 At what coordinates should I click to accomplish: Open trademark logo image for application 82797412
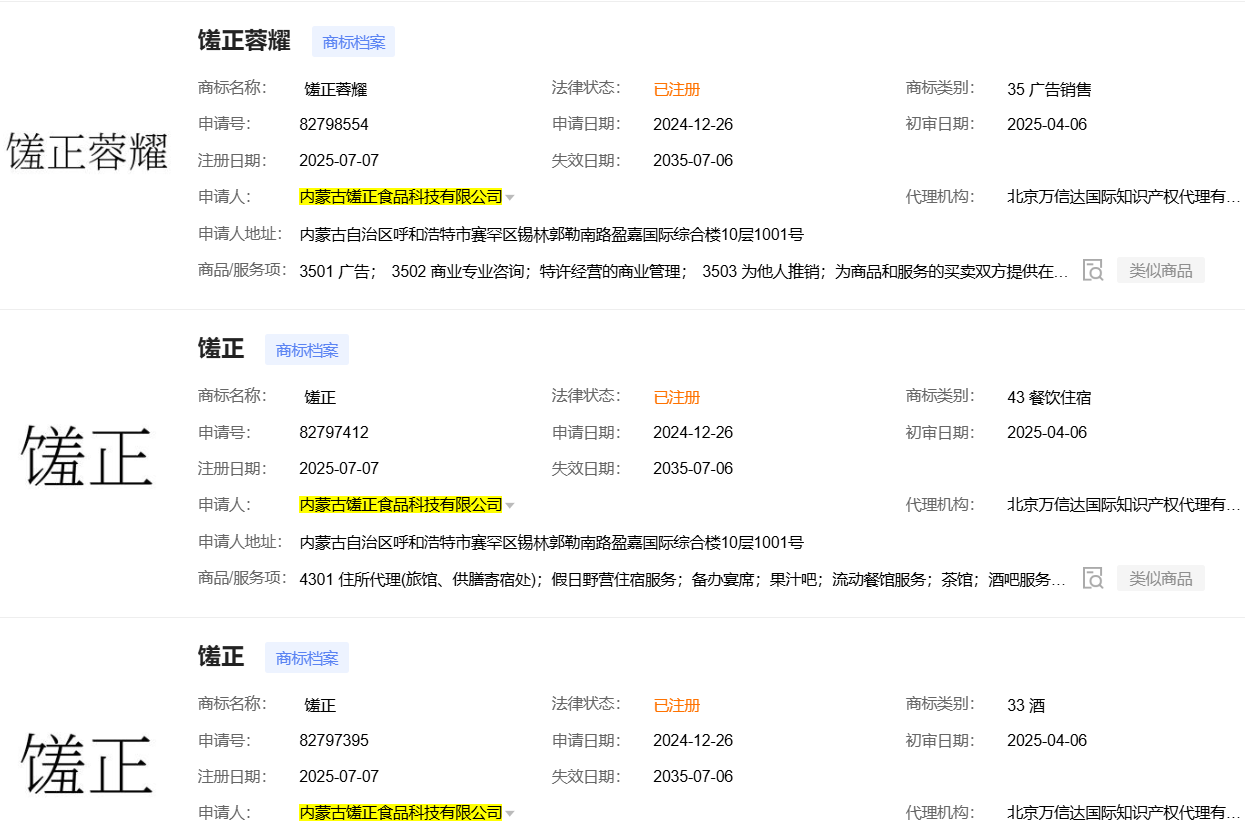pyautogui.click(x=88, y=457)
